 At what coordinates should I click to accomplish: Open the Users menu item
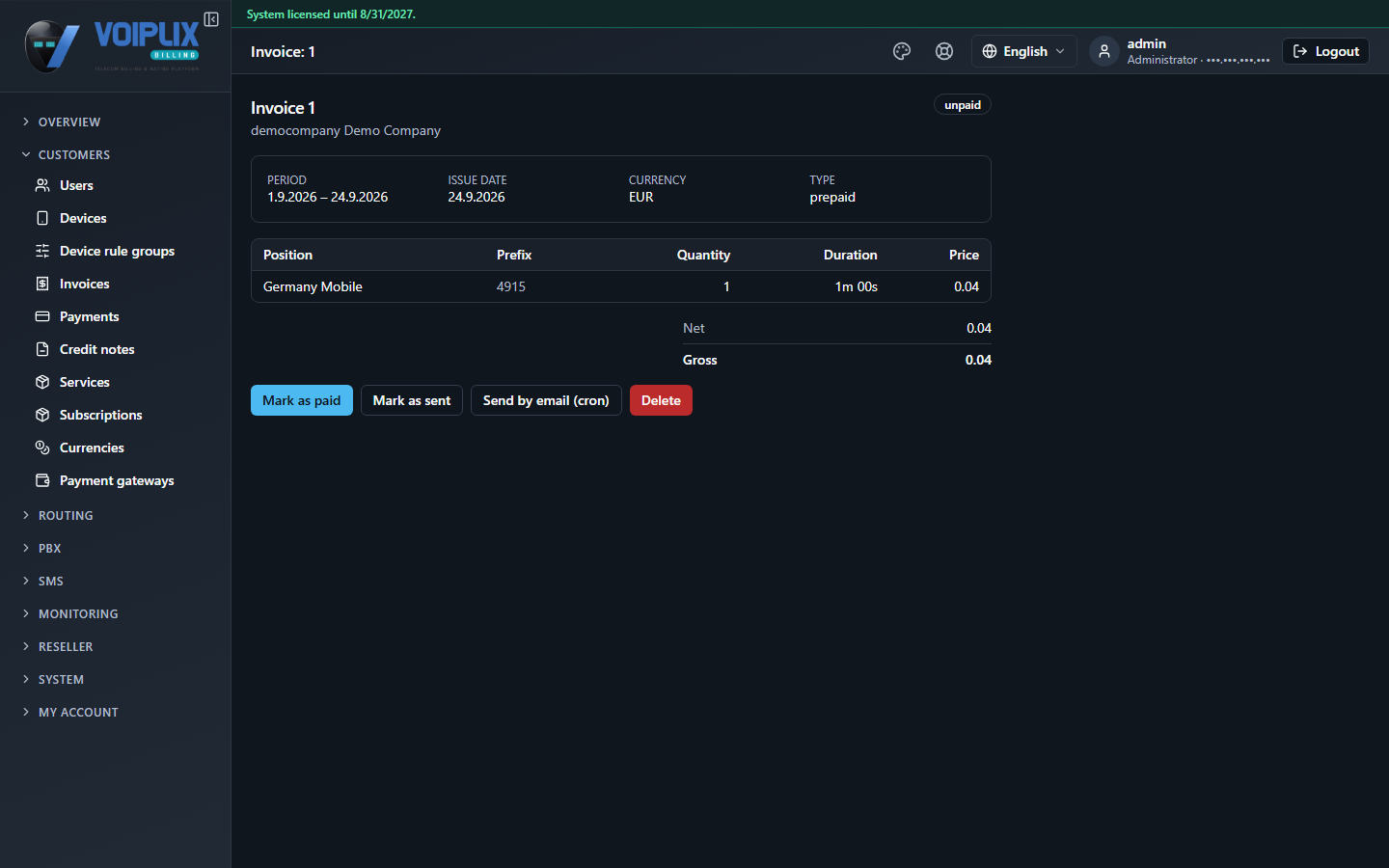tap(76, 185)
